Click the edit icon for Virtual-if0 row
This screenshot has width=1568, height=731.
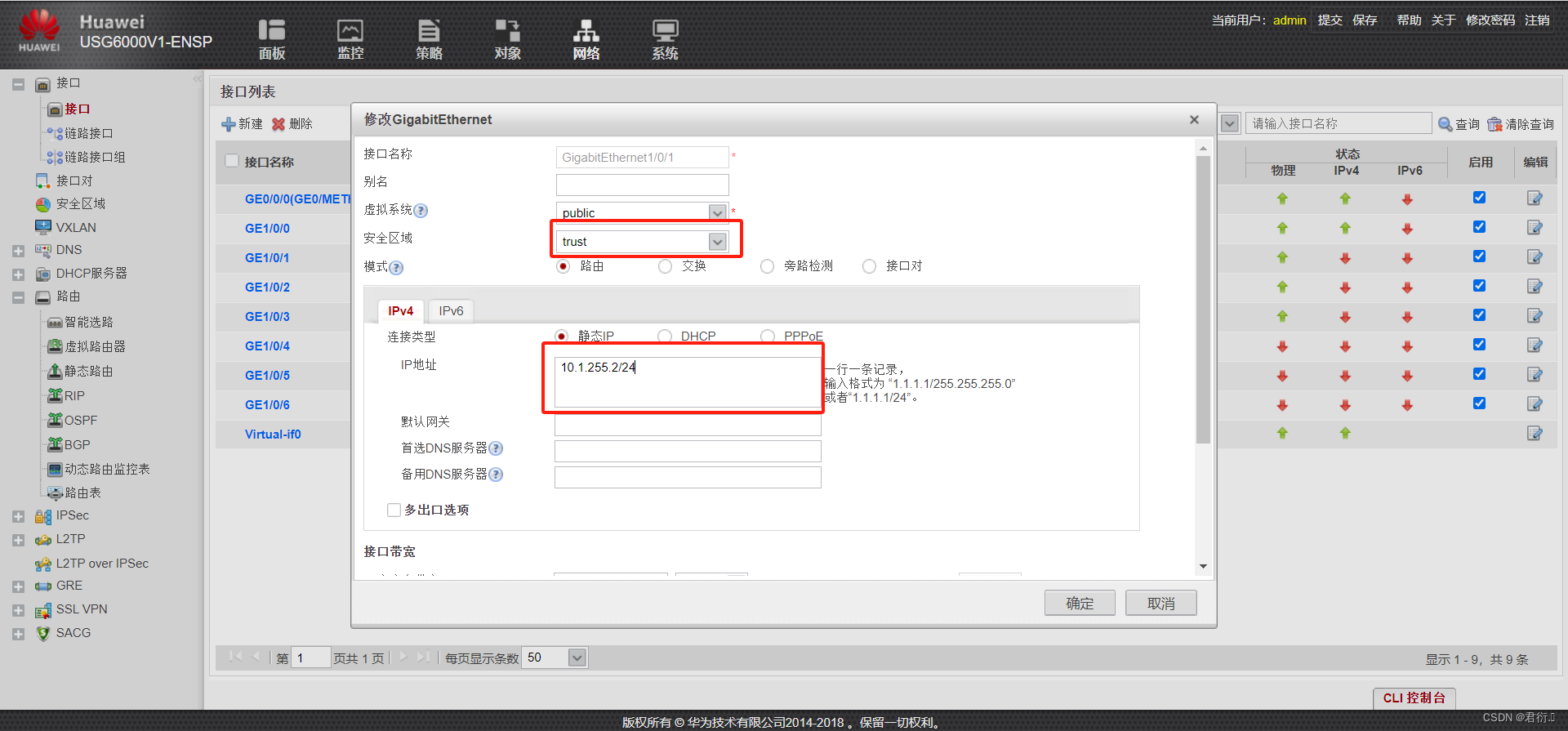tap(1535, 434)
